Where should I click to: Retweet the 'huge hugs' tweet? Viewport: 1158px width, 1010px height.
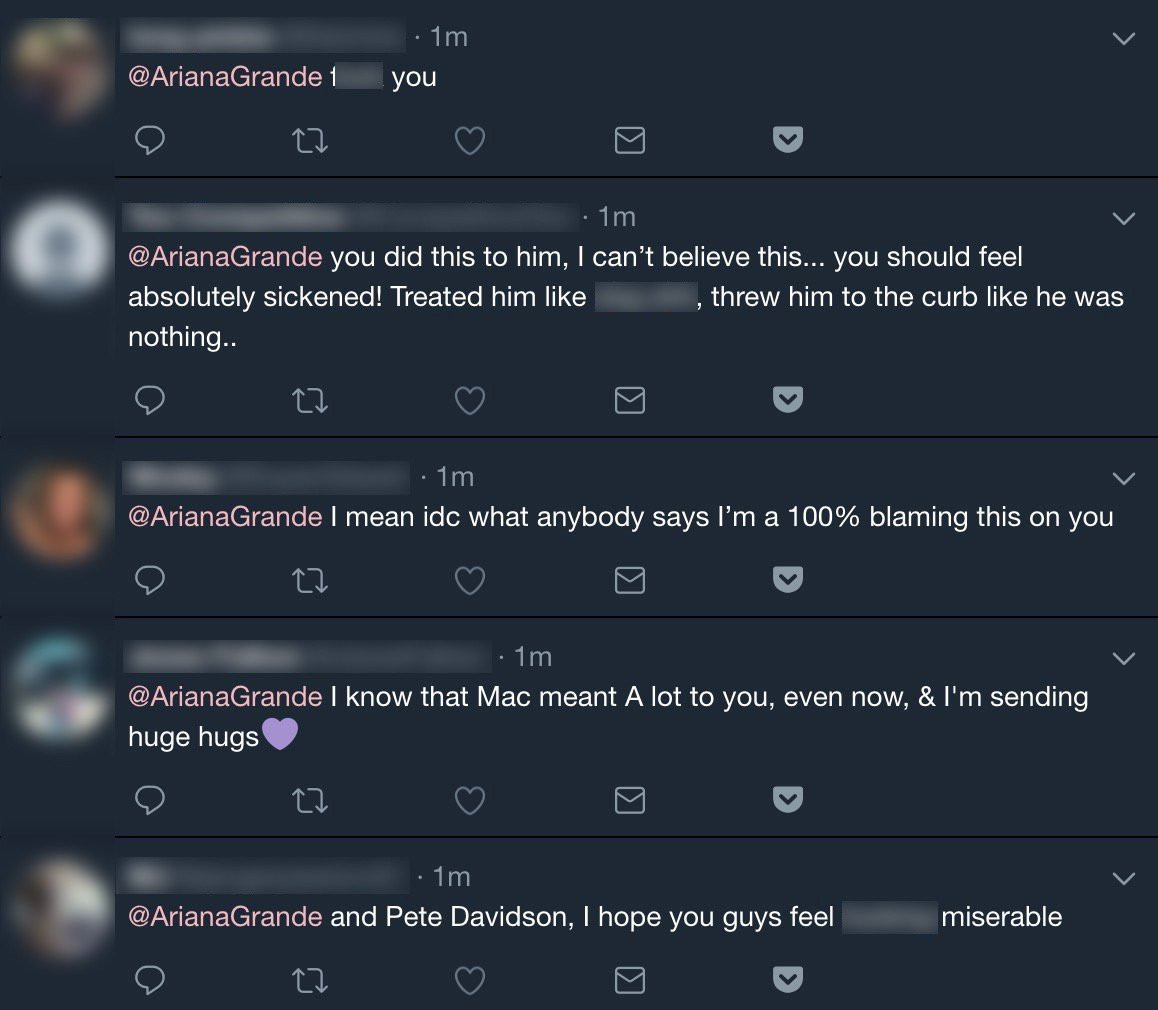pos(310,800)
